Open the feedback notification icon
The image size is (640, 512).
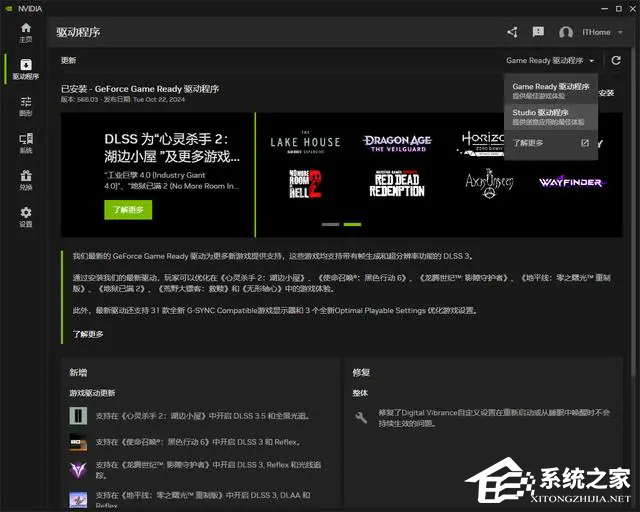tap(538, 32)
